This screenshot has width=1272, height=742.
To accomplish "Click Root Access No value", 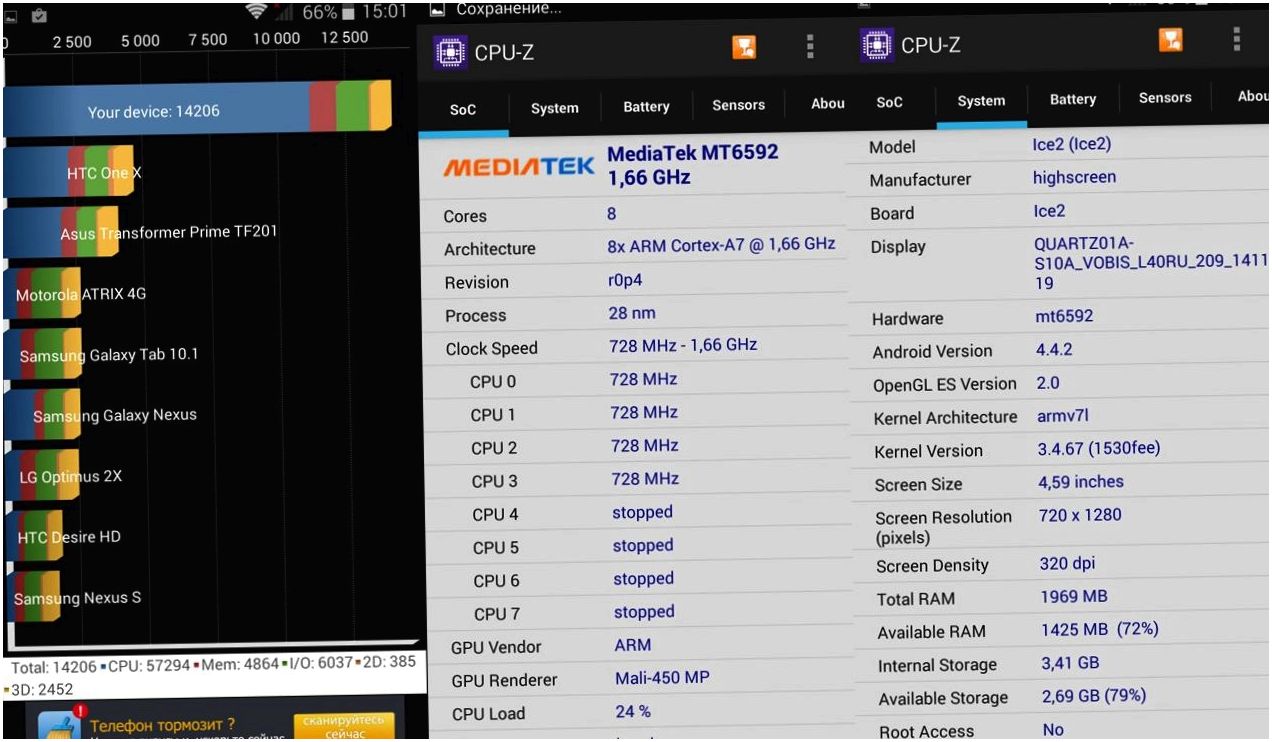I will [x=1053, y=730].
